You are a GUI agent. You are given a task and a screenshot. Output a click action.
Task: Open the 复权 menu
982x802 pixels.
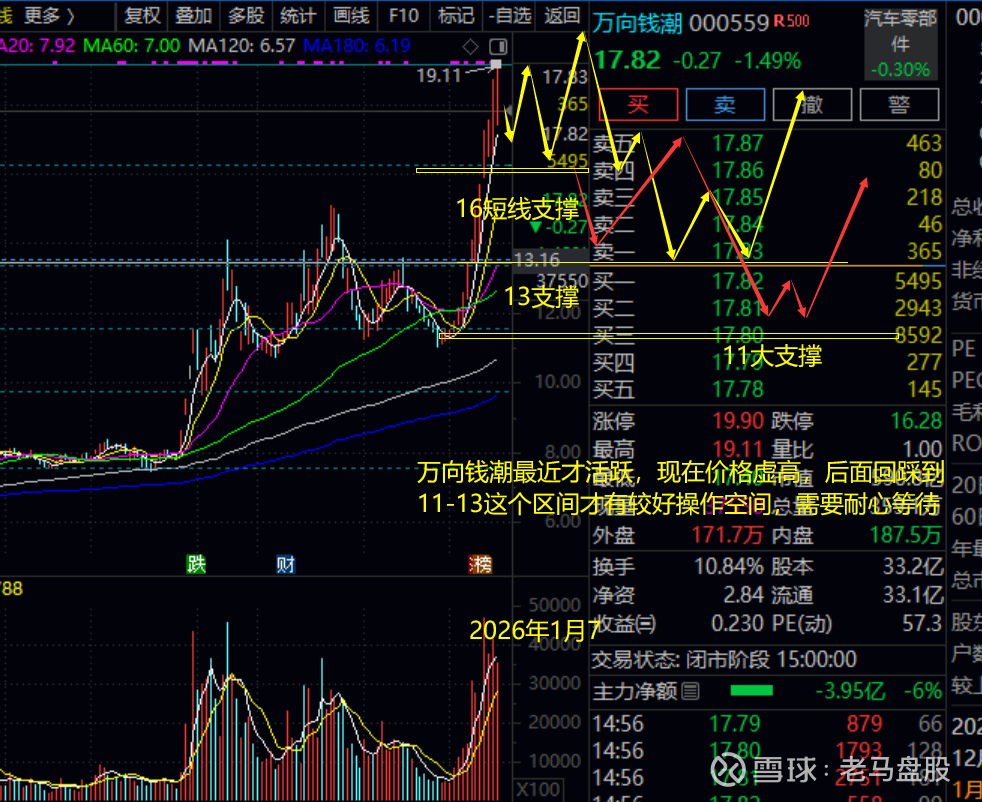(x=142, y=15)
